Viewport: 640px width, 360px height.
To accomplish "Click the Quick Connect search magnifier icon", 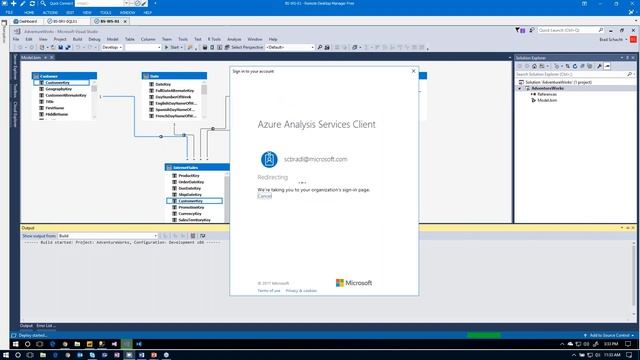I will click(x=43, y=3).
